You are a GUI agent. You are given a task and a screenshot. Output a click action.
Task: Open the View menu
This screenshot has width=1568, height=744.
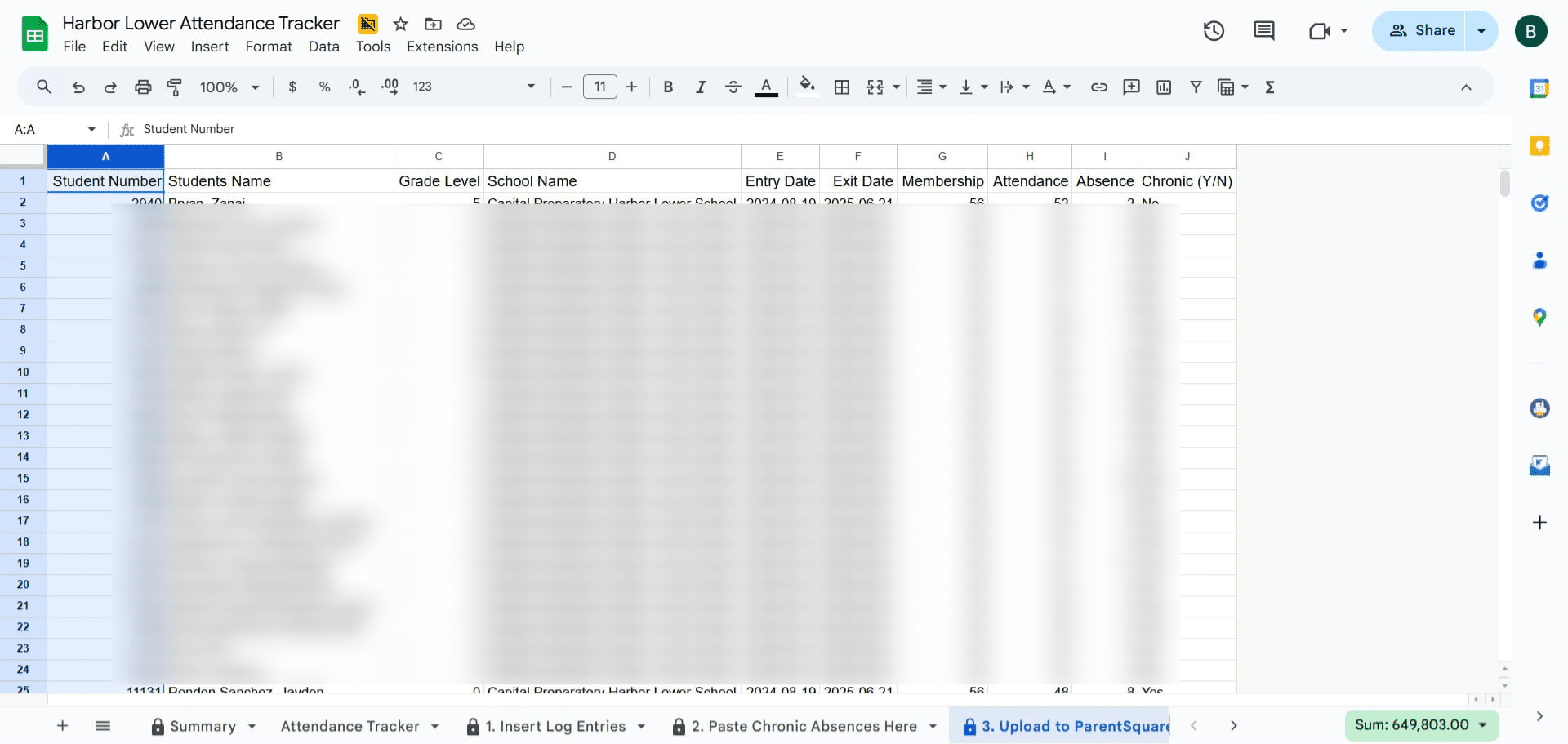coord(159,47)
